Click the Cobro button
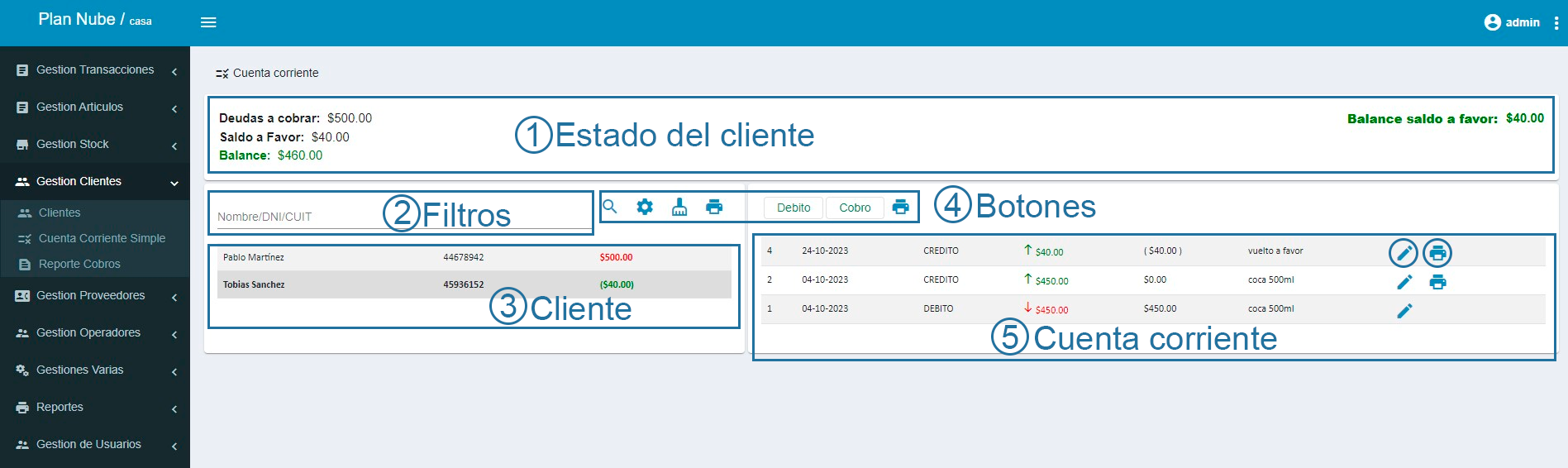Screen dimensions: 1568x468 (855, 208)
